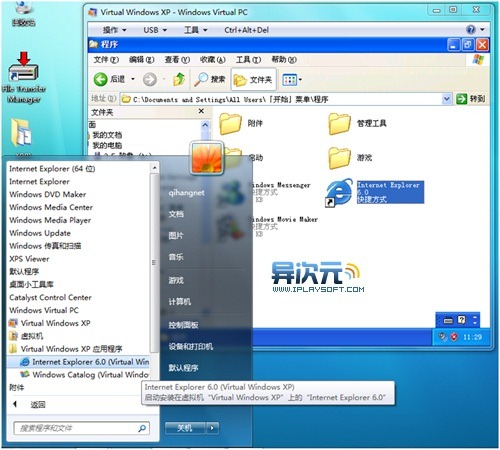Launch Internet Explorer 6.0 (Virtual Windows XP)
The width and height of the screenshot is (500, 450).
pos(78,362)
